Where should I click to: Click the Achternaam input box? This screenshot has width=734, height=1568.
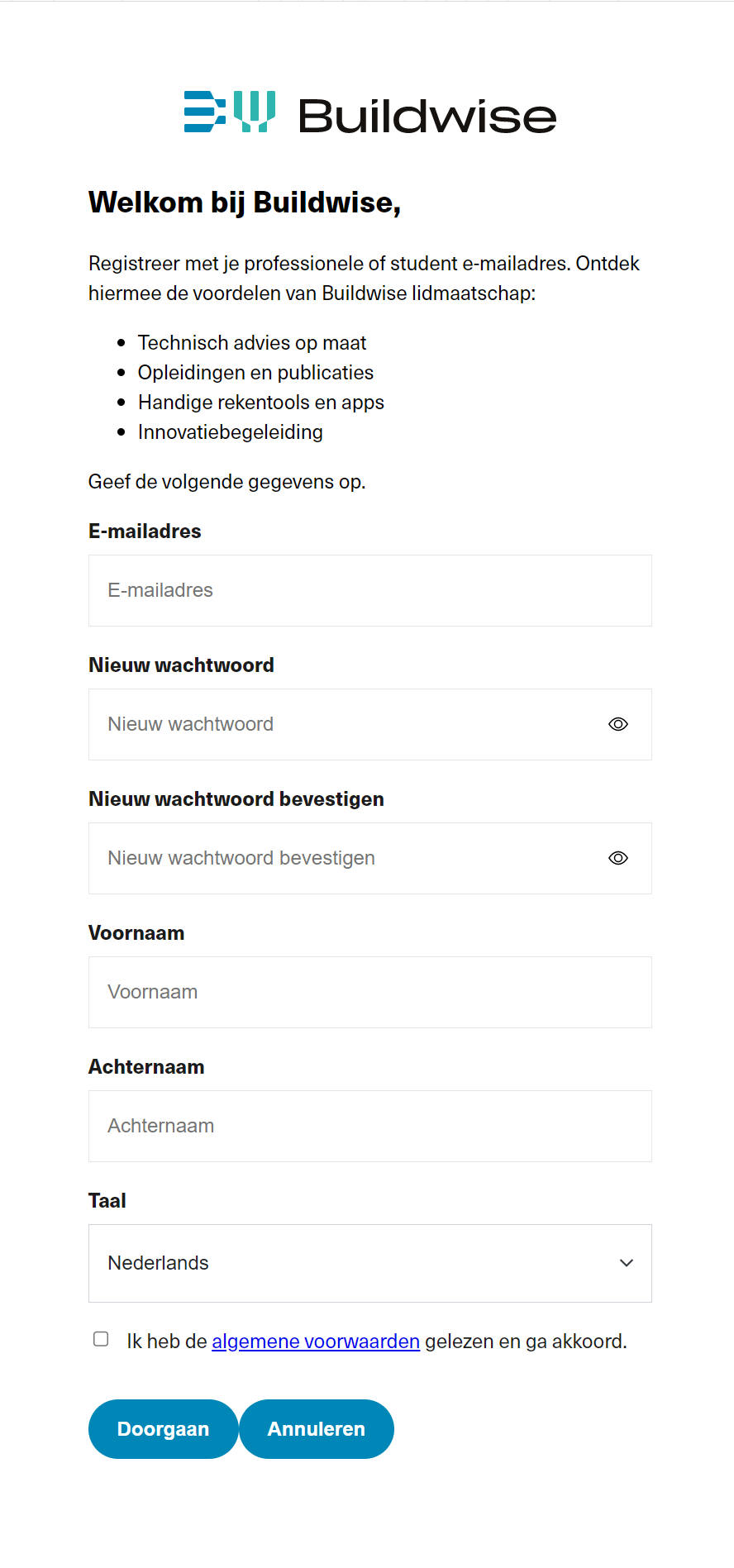pyautogui.click(x=369, y=1126)
